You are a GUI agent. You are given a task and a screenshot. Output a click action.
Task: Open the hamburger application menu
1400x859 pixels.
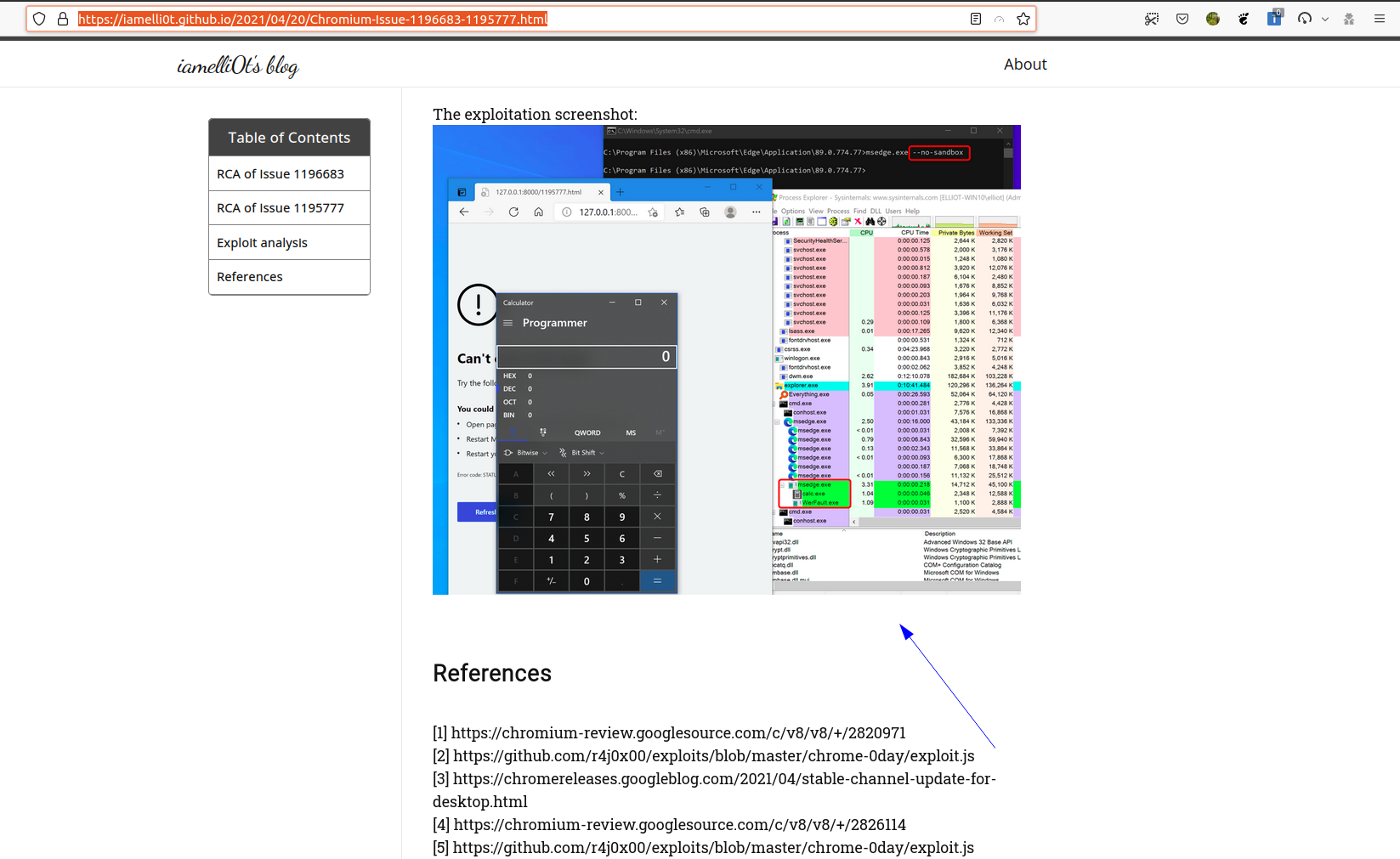pos(1379,18)
